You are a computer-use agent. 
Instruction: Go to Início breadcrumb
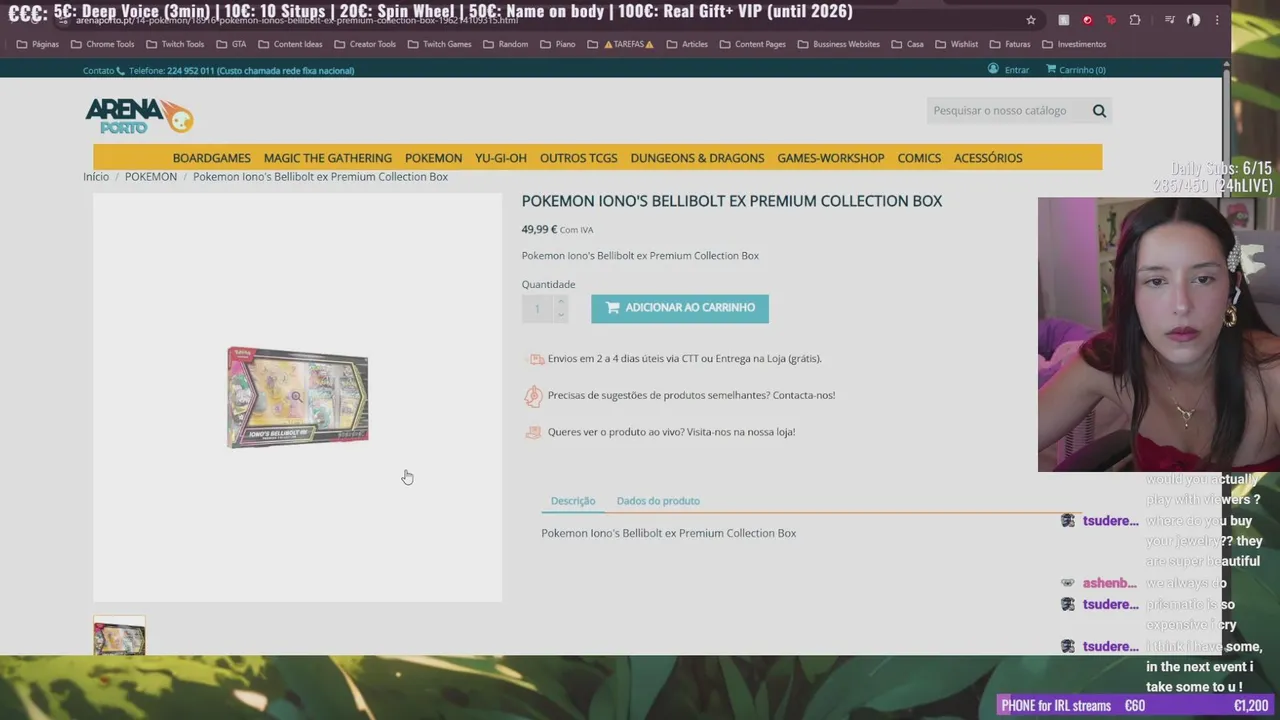[x=96, y=177]
